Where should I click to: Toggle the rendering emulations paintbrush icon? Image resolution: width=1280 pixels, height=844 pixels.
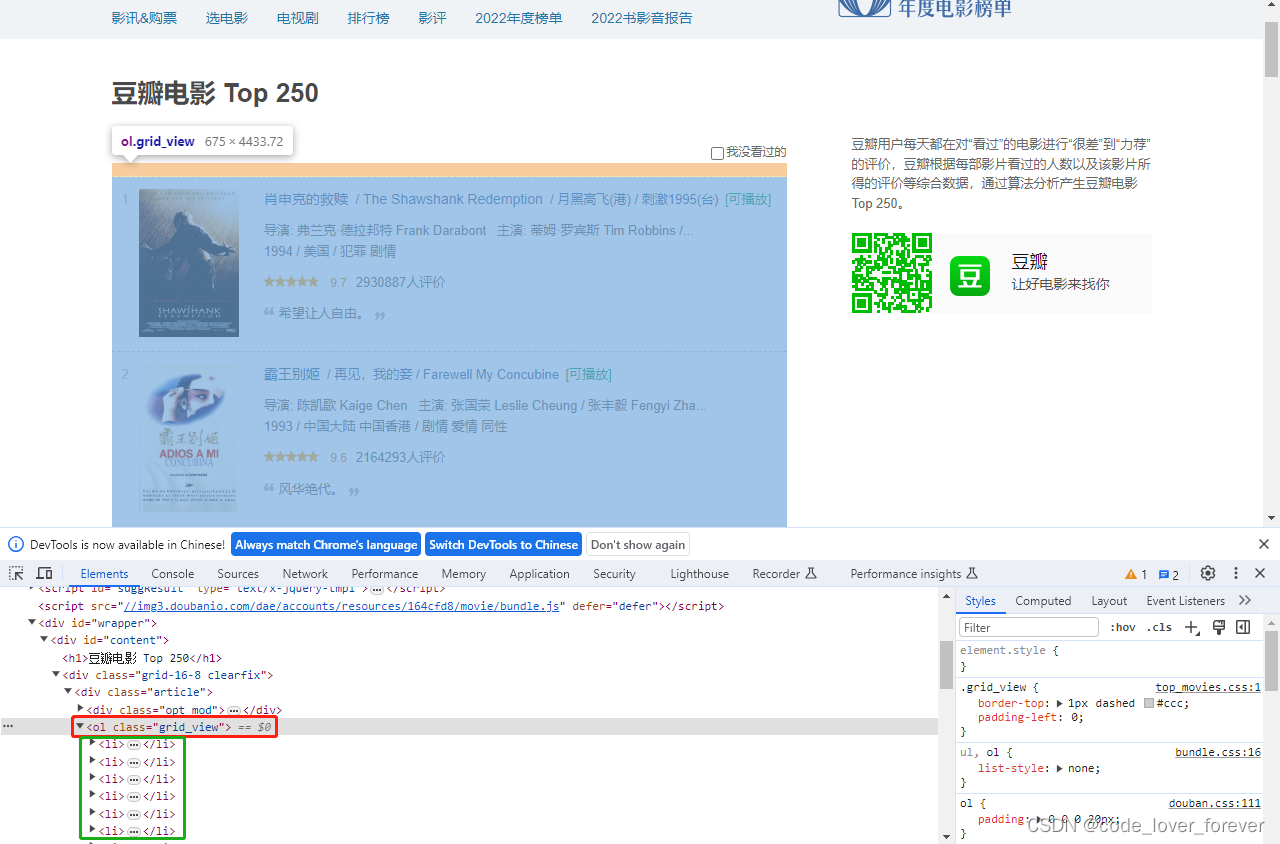(x=1218, y=627)
